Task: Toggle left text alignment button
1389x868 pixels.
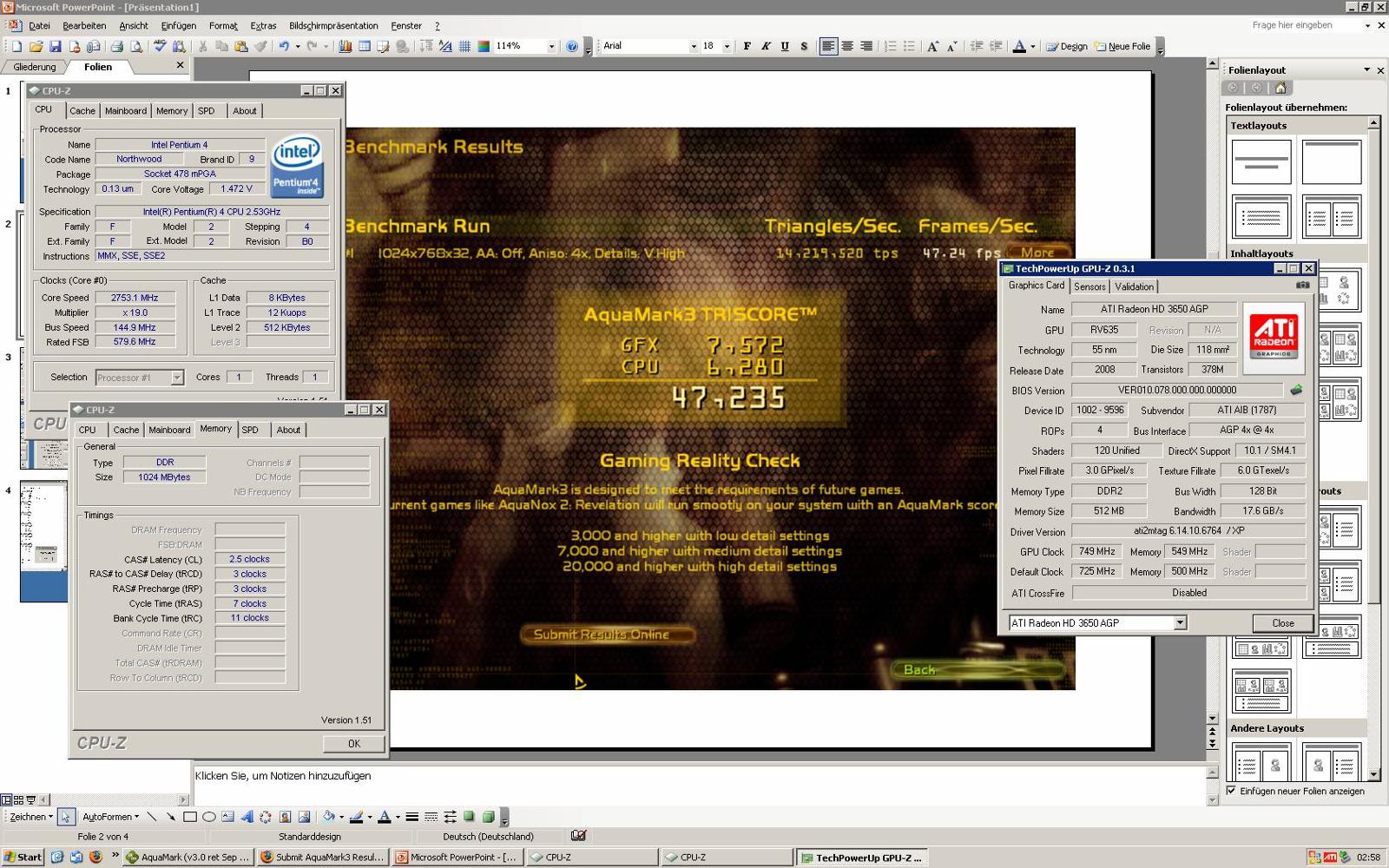Action: pos(828,47)
